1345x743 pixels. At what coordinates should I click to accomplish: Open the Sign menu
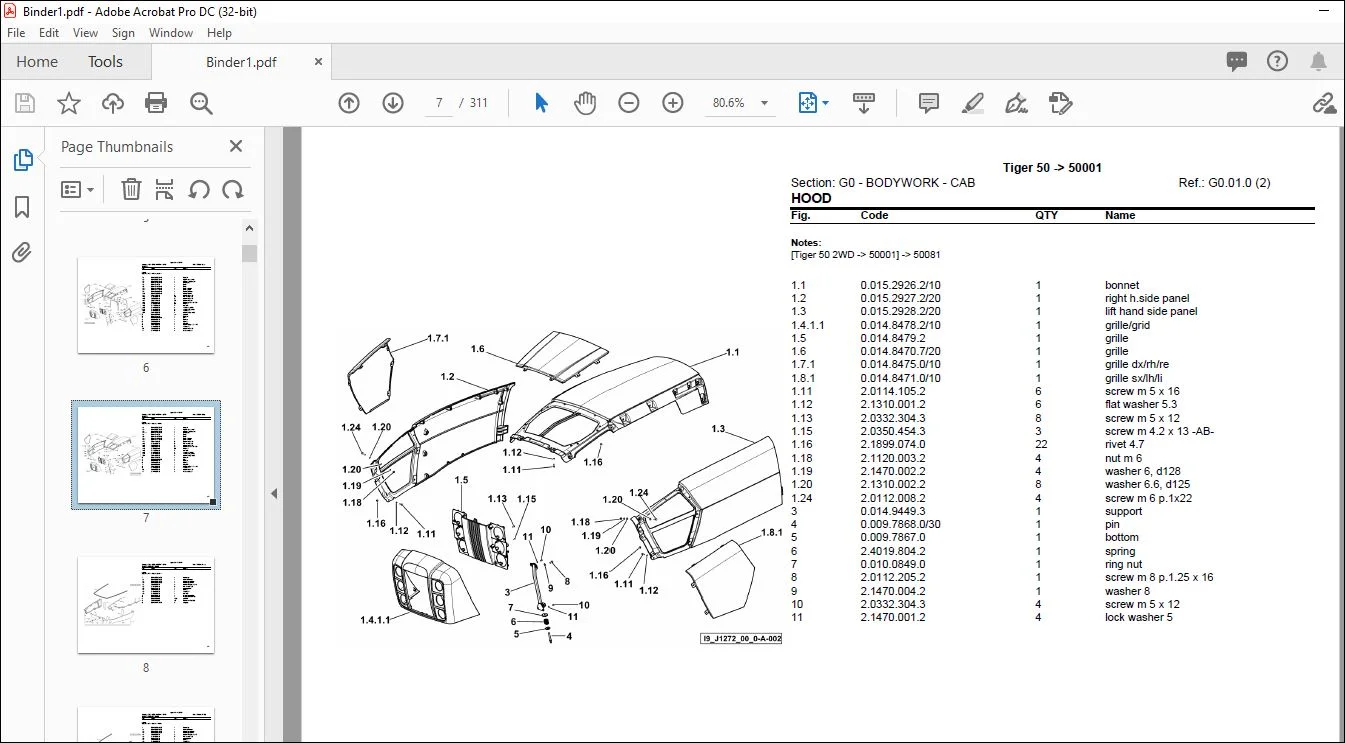[123, 33]
